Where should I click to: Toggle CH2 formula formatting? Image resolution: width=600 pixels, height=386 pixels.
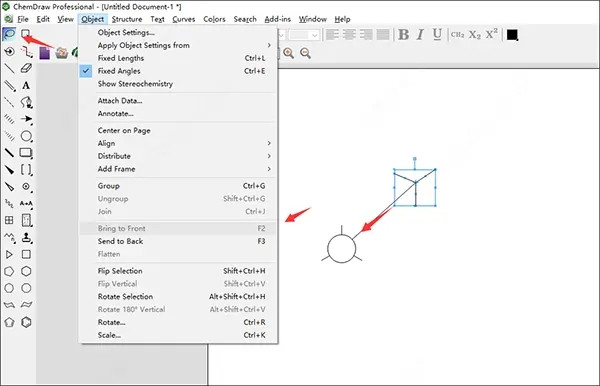point(458,34)
